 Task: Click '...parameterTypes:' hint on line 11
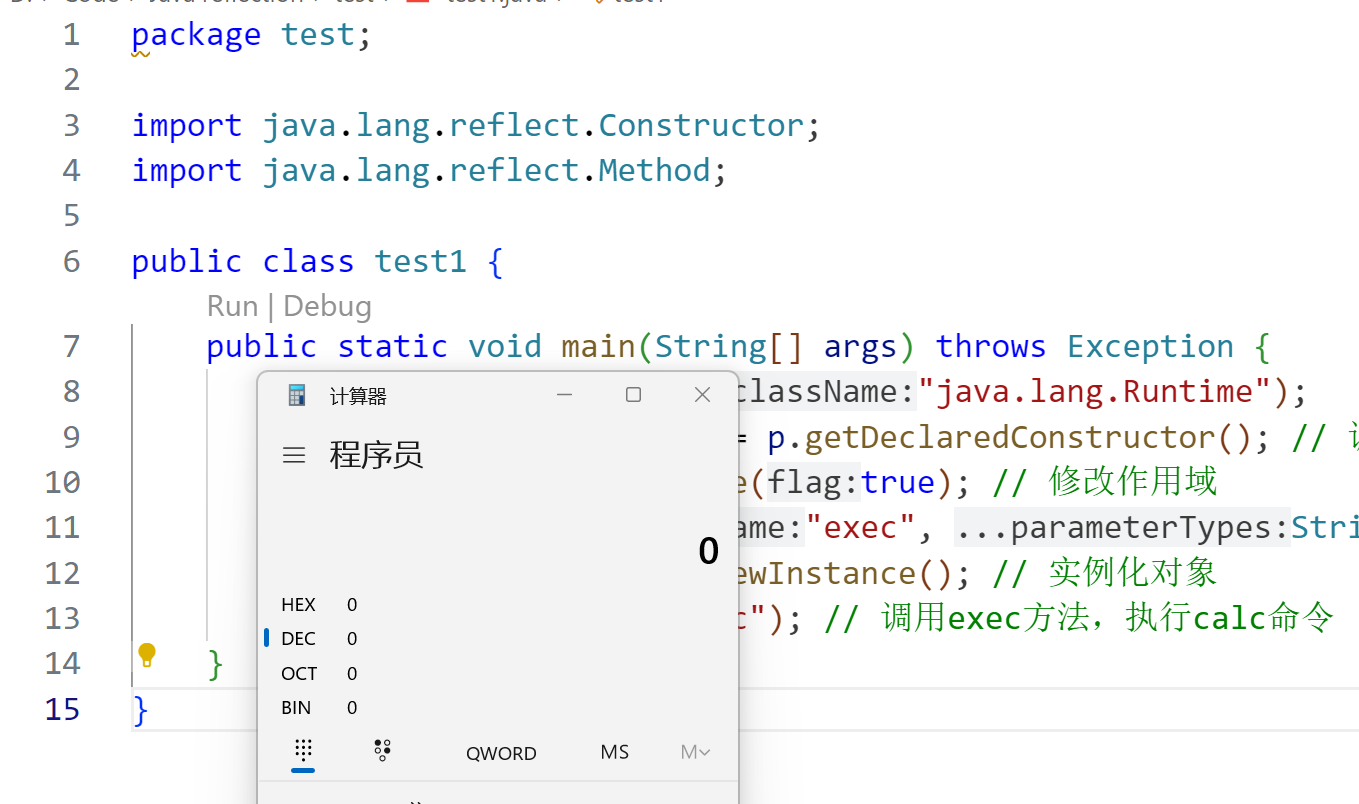coord(1122,528)
